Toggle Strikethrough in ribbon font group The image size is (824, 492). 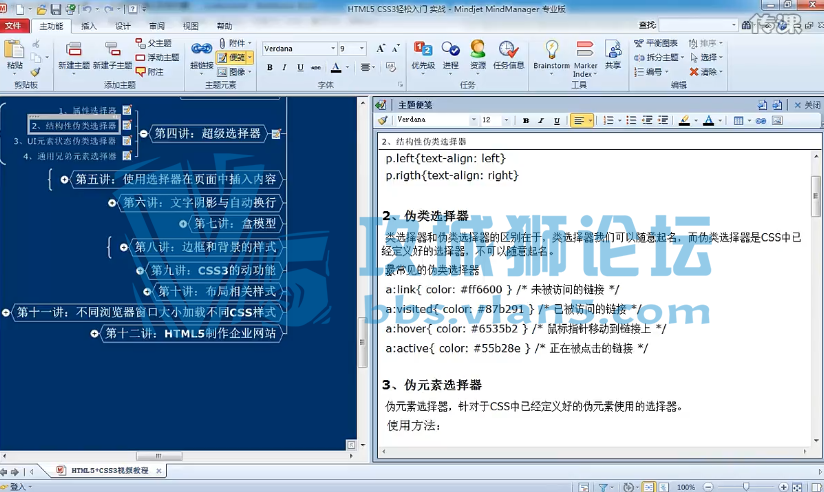[316, 67]
